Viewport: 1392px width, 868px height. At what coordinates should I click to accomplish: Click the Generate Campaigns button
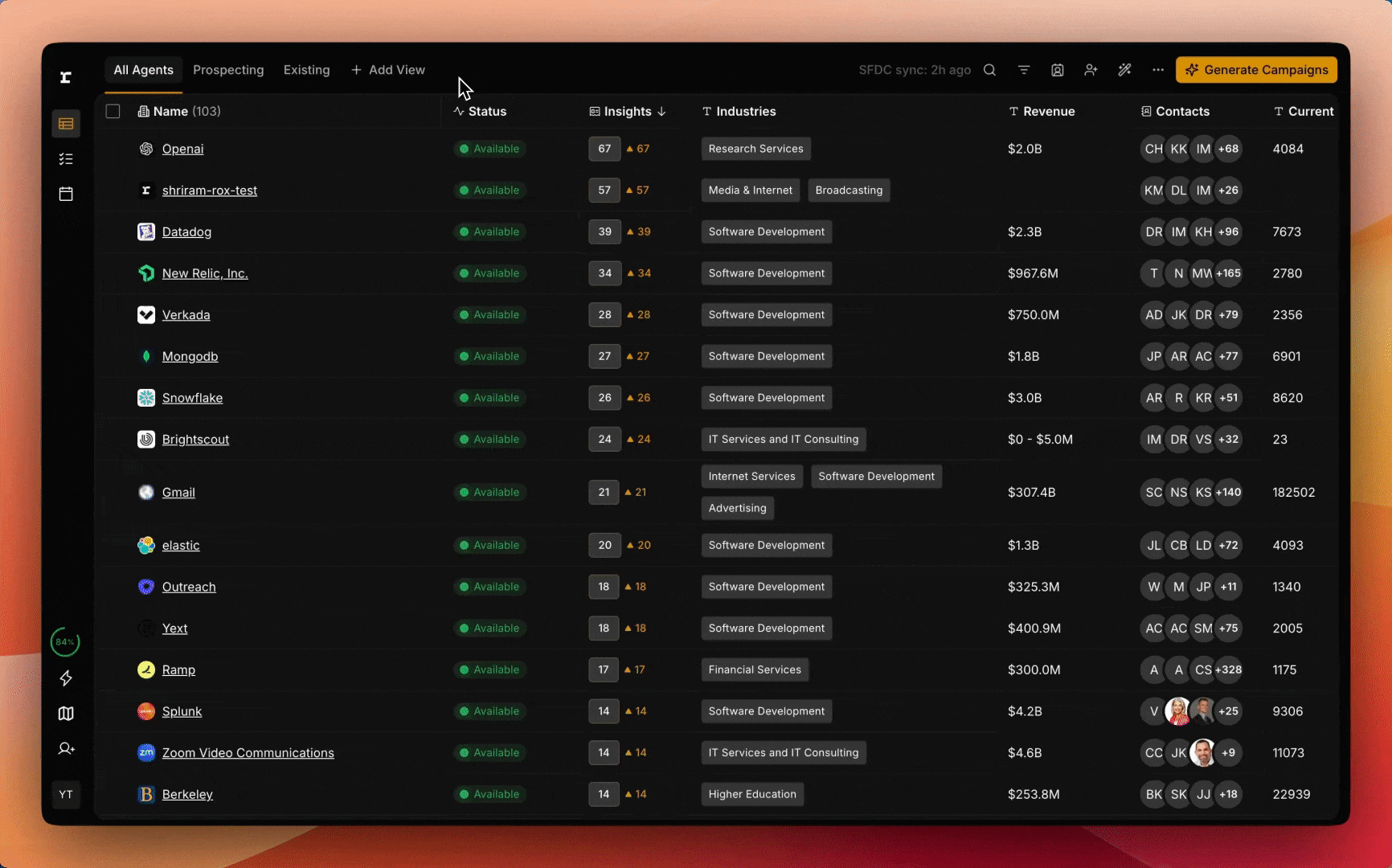click(x=1256, y=70)
